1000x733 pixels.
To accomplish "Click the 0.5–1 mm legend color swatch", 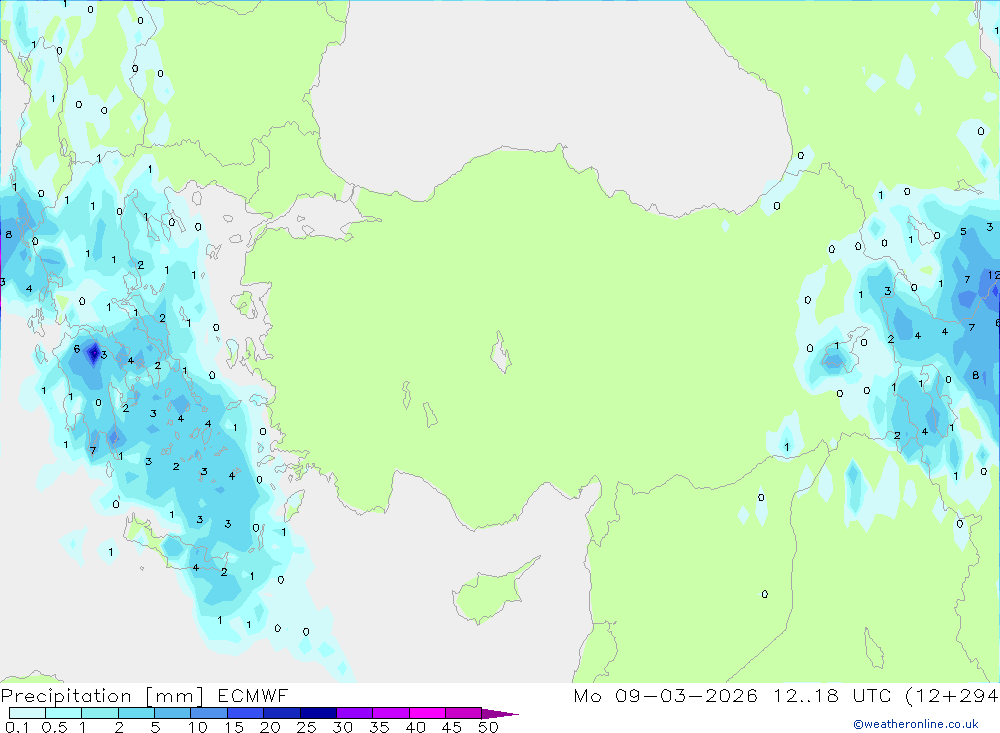I will (64, 713).
